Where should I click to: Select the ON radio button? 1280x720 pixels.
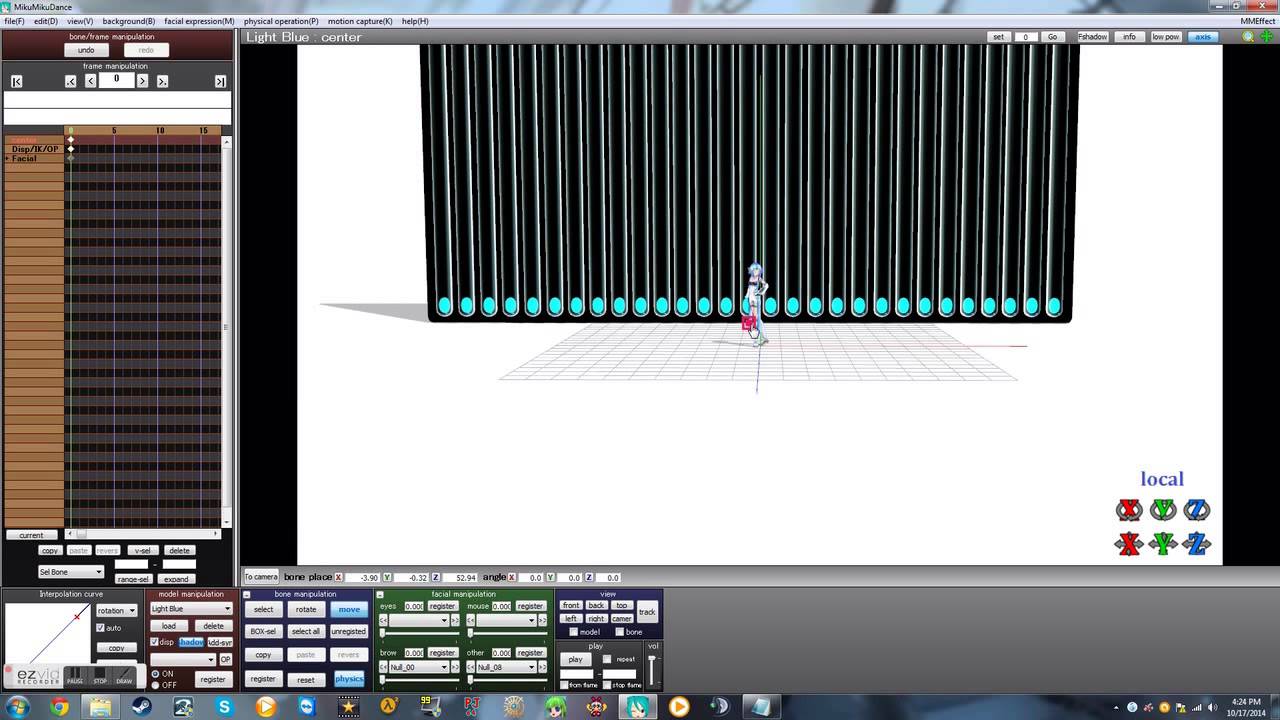coord(155,674)
